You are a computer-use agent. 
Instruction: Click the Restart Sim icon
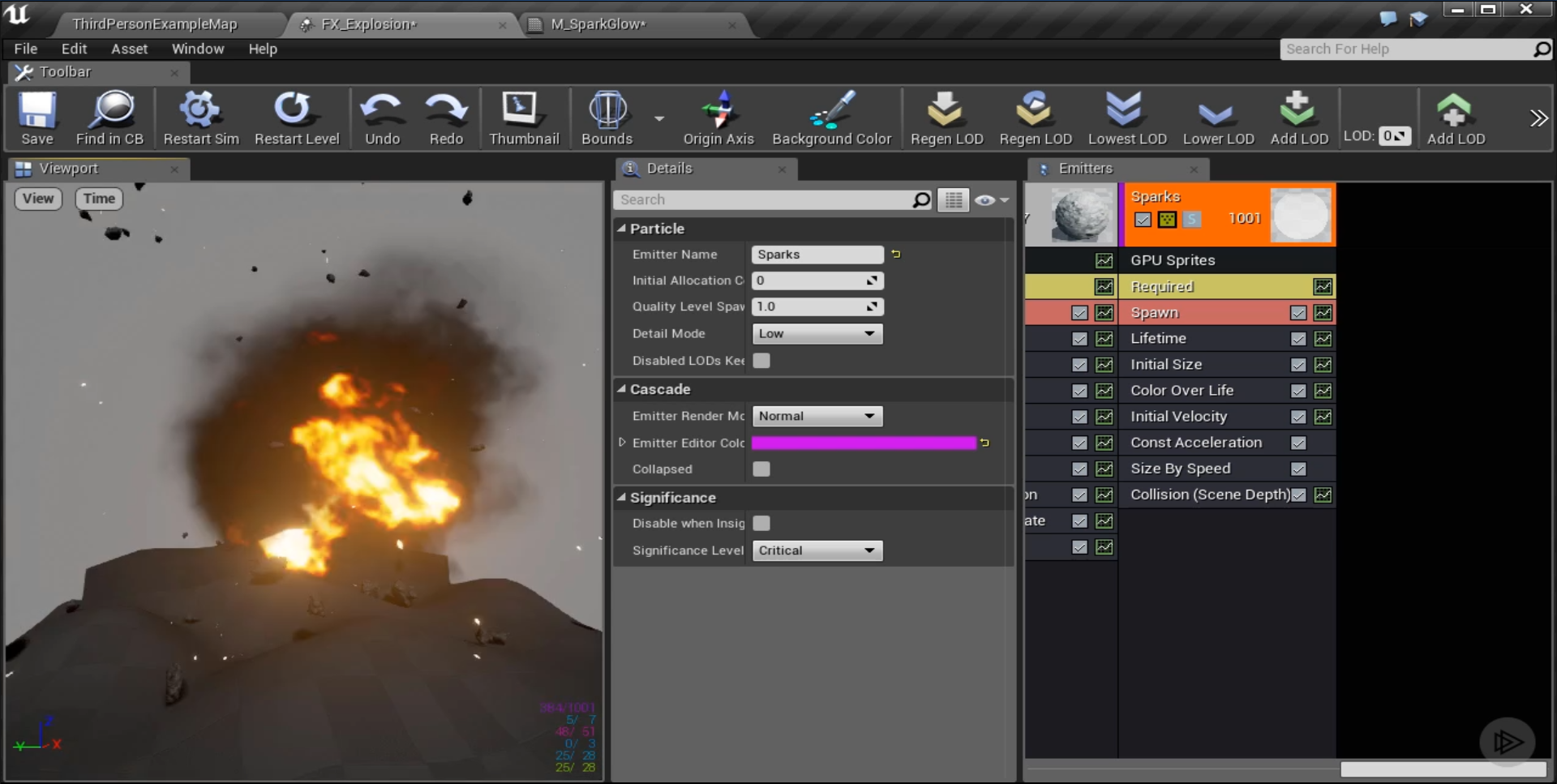[x=201, y=118]
